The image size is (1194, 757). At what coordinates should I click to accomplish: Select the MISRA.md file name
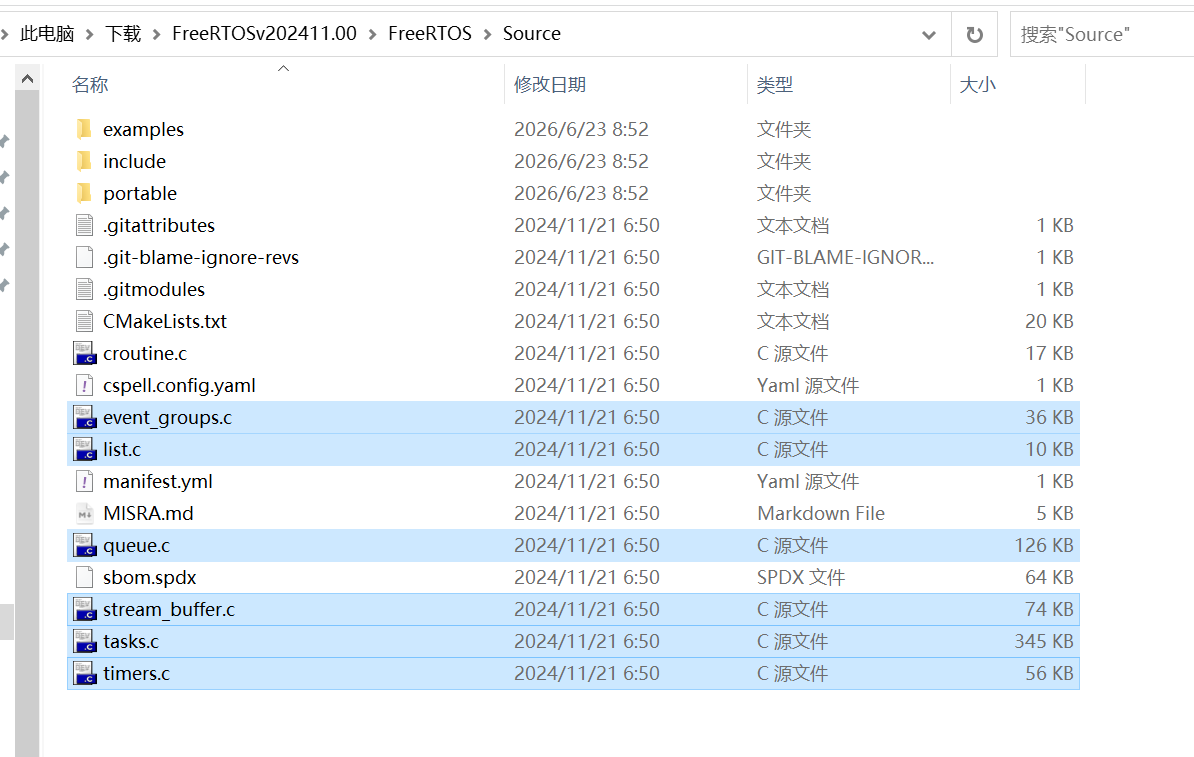click(x=148, y=513)
